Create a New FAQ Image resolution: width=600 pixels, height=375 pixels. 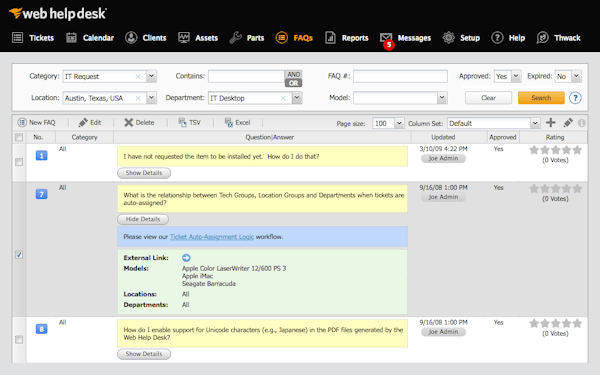pos(37,123)
